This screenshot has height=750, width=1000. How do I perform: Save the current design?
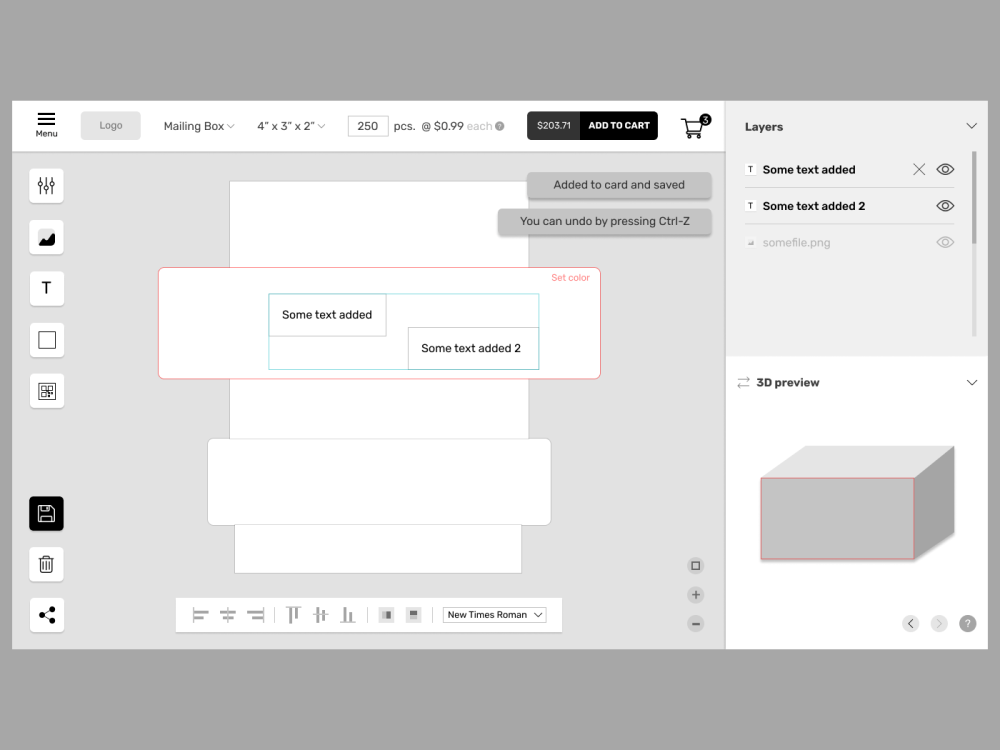[46, 513]
